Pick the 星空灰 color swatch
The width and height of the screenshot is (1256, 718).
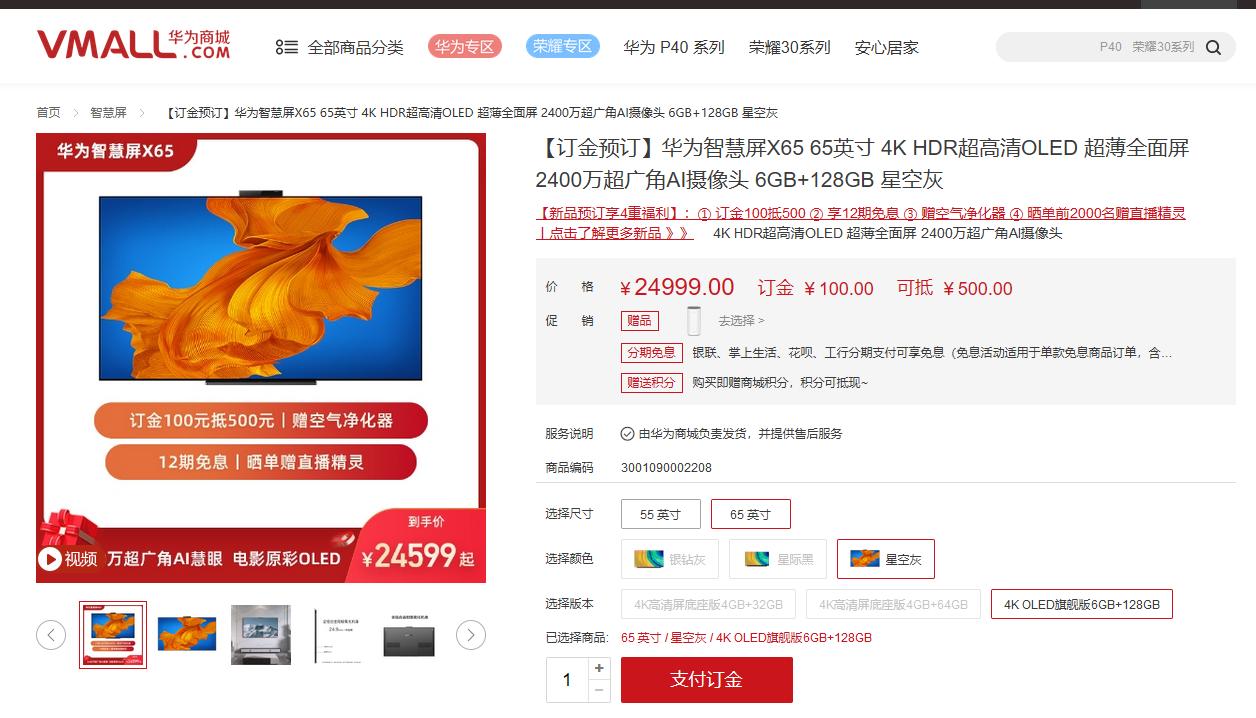coord(886,559)
